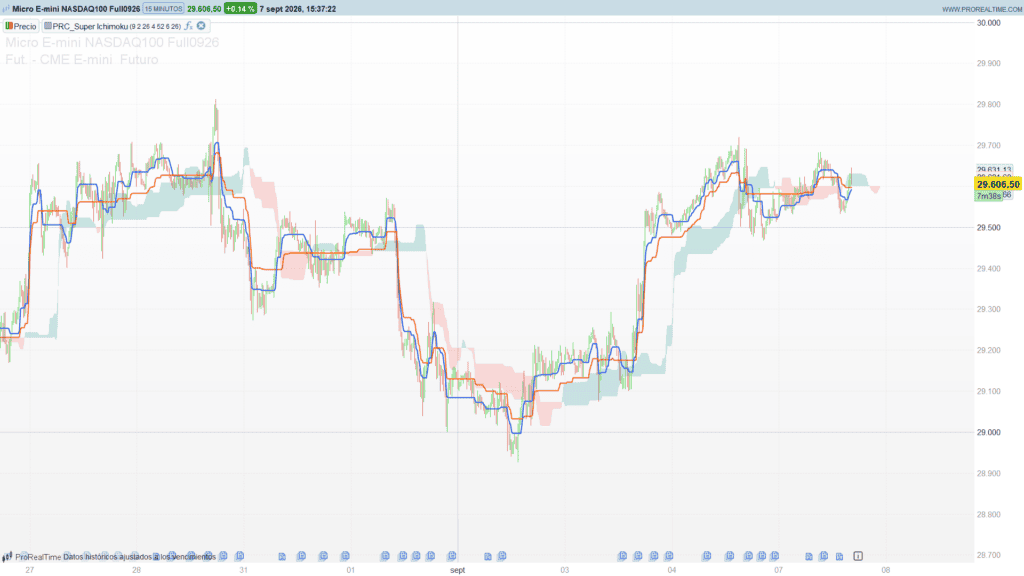Image resolution: width=1024 pixels, height=576 pixels.
Task: Select the Precio label tab
Action: pyautogui.click(x=21, y=26)
